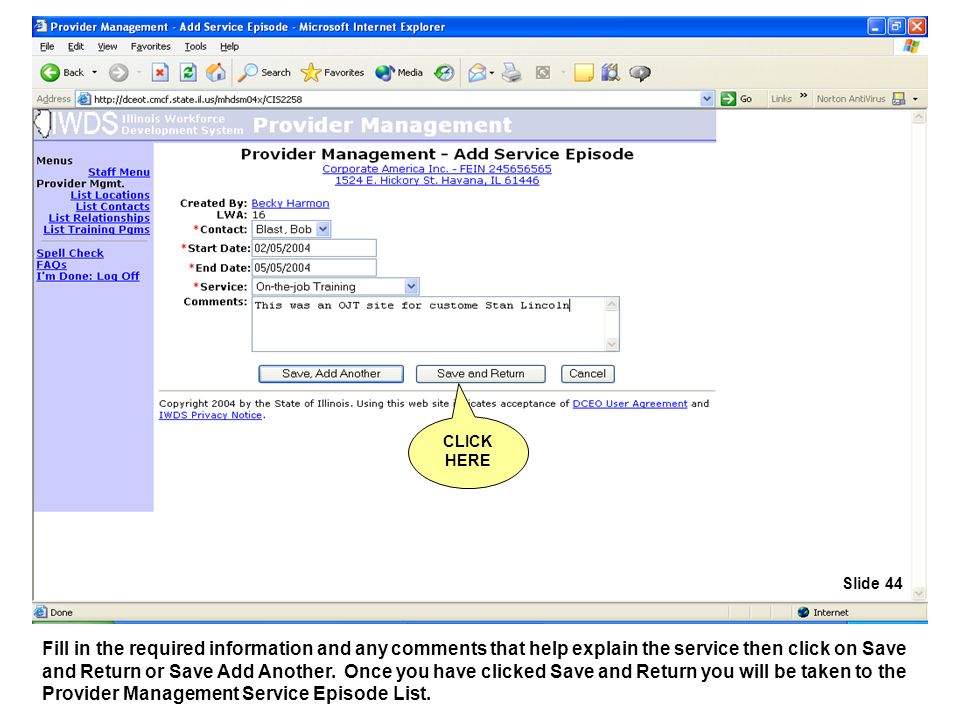960x720 pixels.
Task: Open the DCEO User Agreement link
Action: (630, 403)
